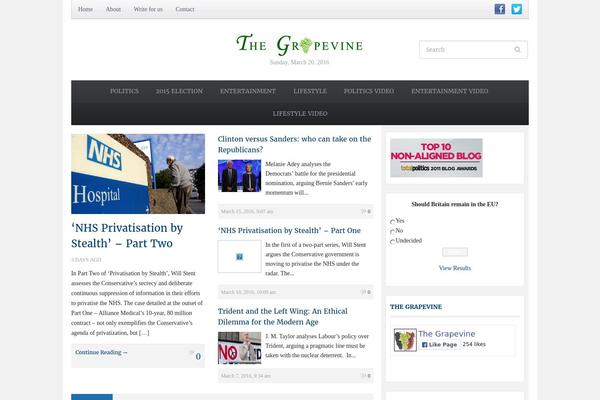Screen dimensions: 600x400
Task: Click comment count icon under NHS Part One
Action: (x=366, y=292)
